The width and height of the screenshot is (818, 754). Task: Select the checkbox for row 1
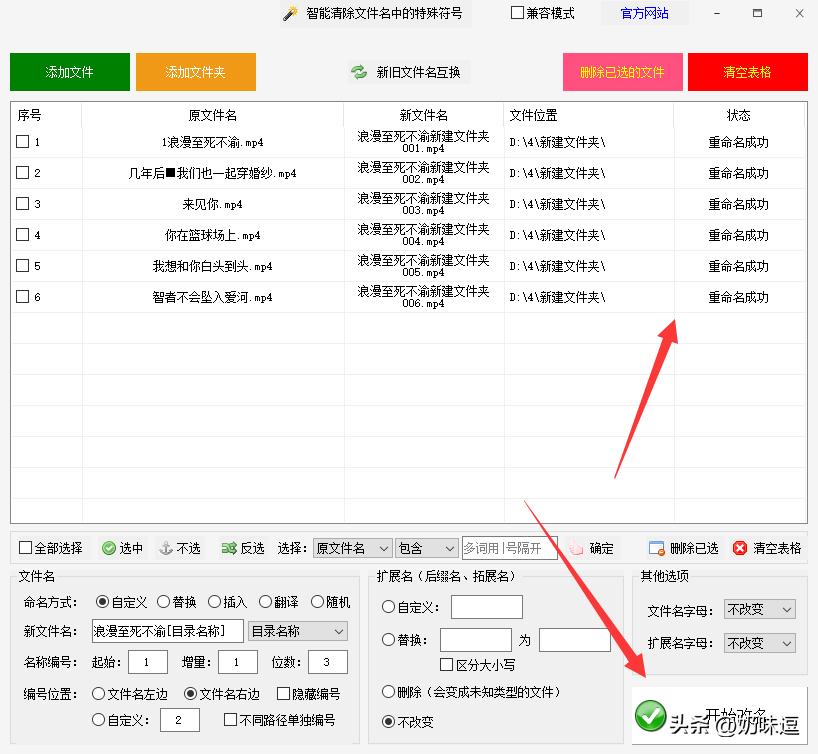point(24,141)
